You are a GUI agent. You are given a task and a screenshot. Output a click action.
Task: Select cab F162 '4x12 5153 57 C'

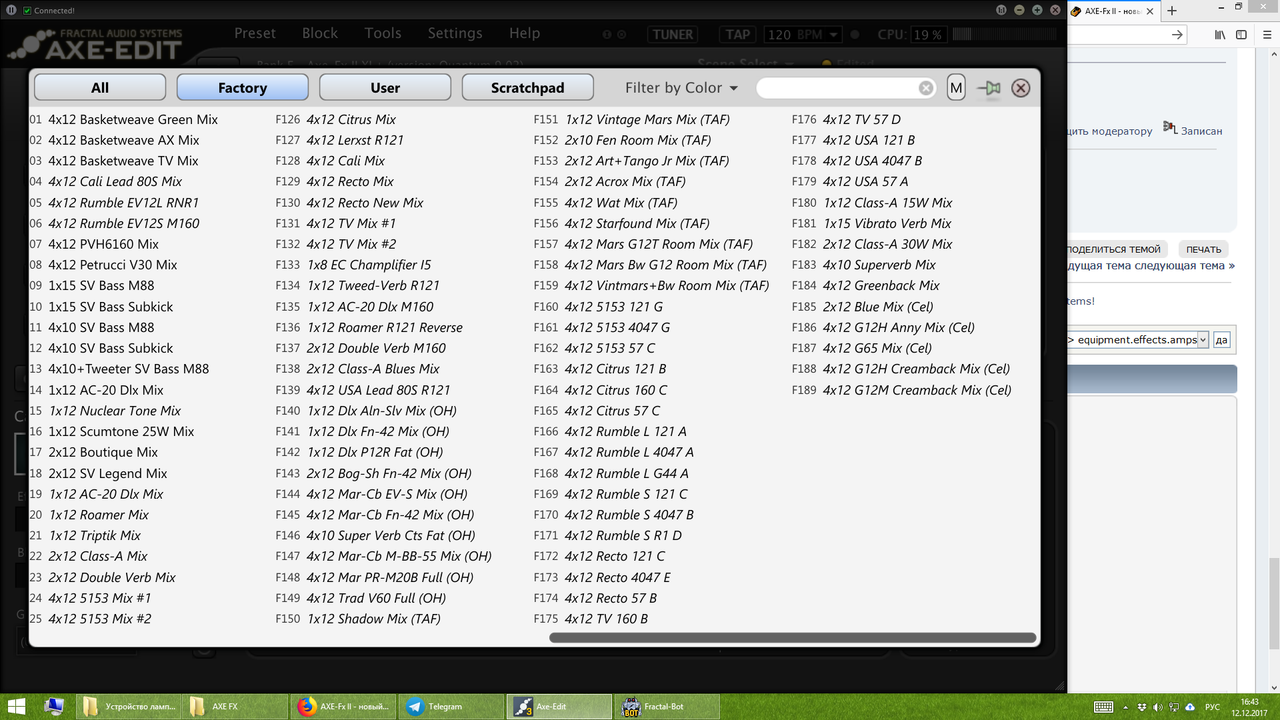click(610, 348)
